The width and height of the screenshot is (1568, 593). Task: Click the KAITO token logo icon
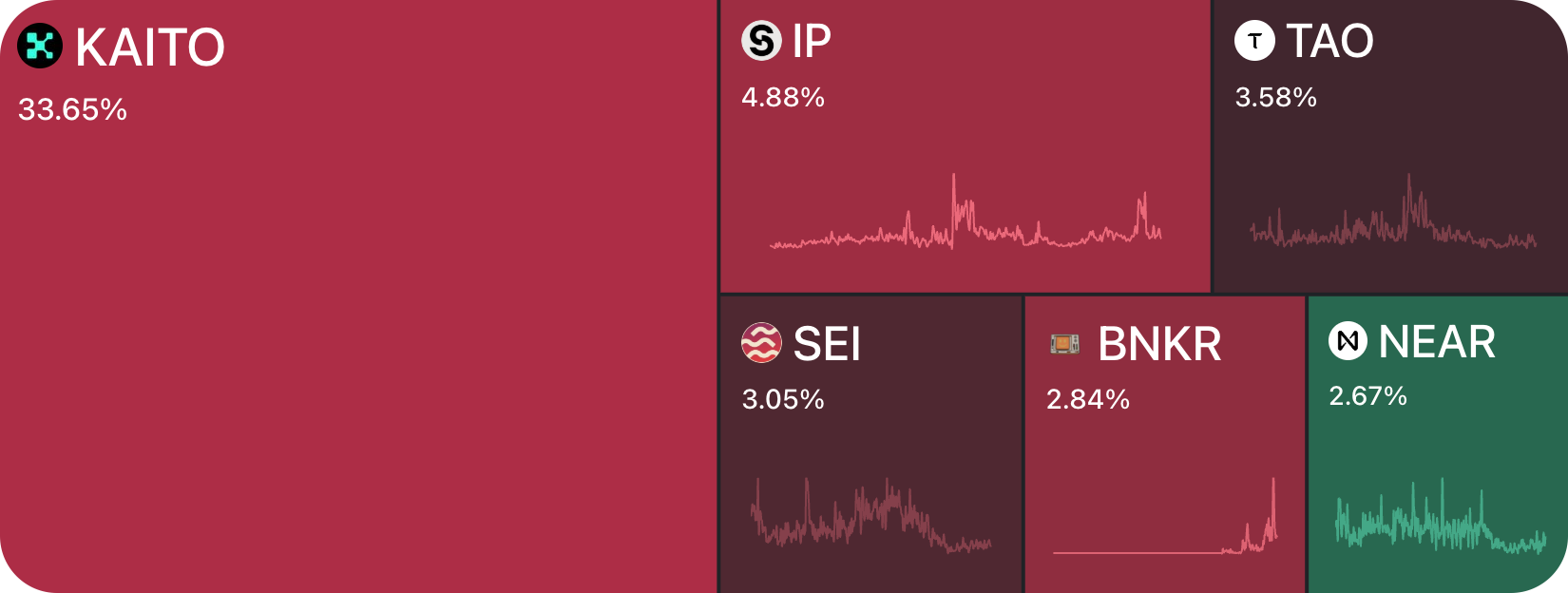40,46
